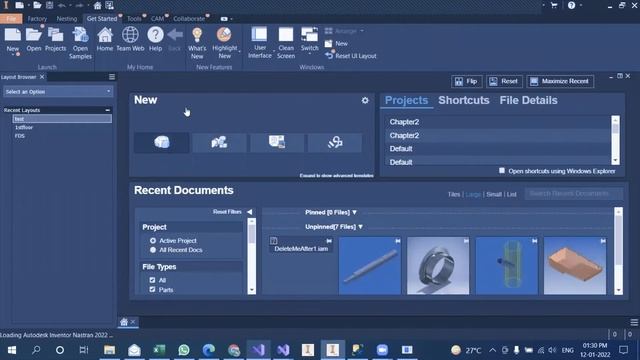Switch to Collaborate ribbon tab
The width and height of the screenshot is (640, 360).
189,19
